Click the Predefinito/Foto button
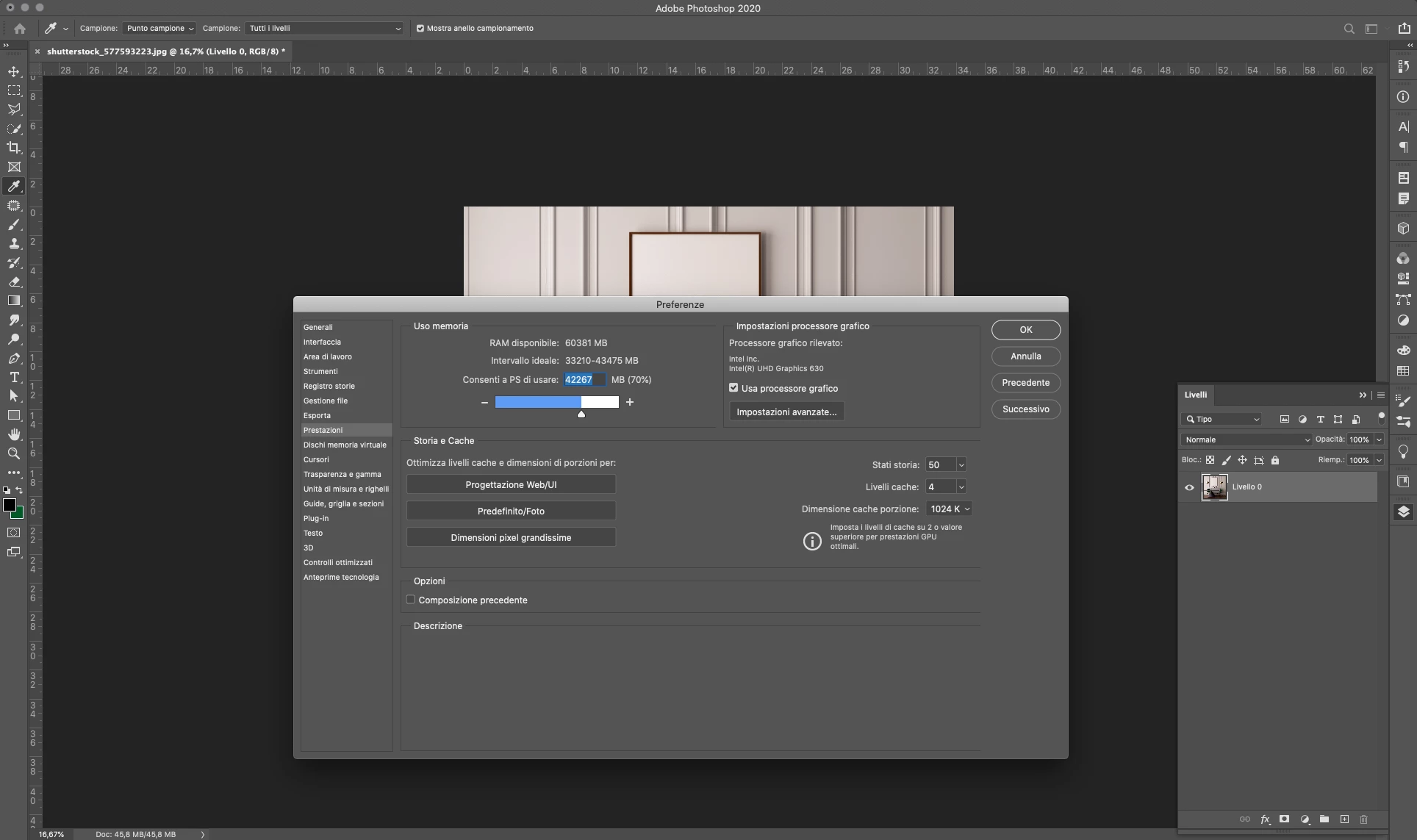This screenshot has height=840, width=1417. (511, 511)
